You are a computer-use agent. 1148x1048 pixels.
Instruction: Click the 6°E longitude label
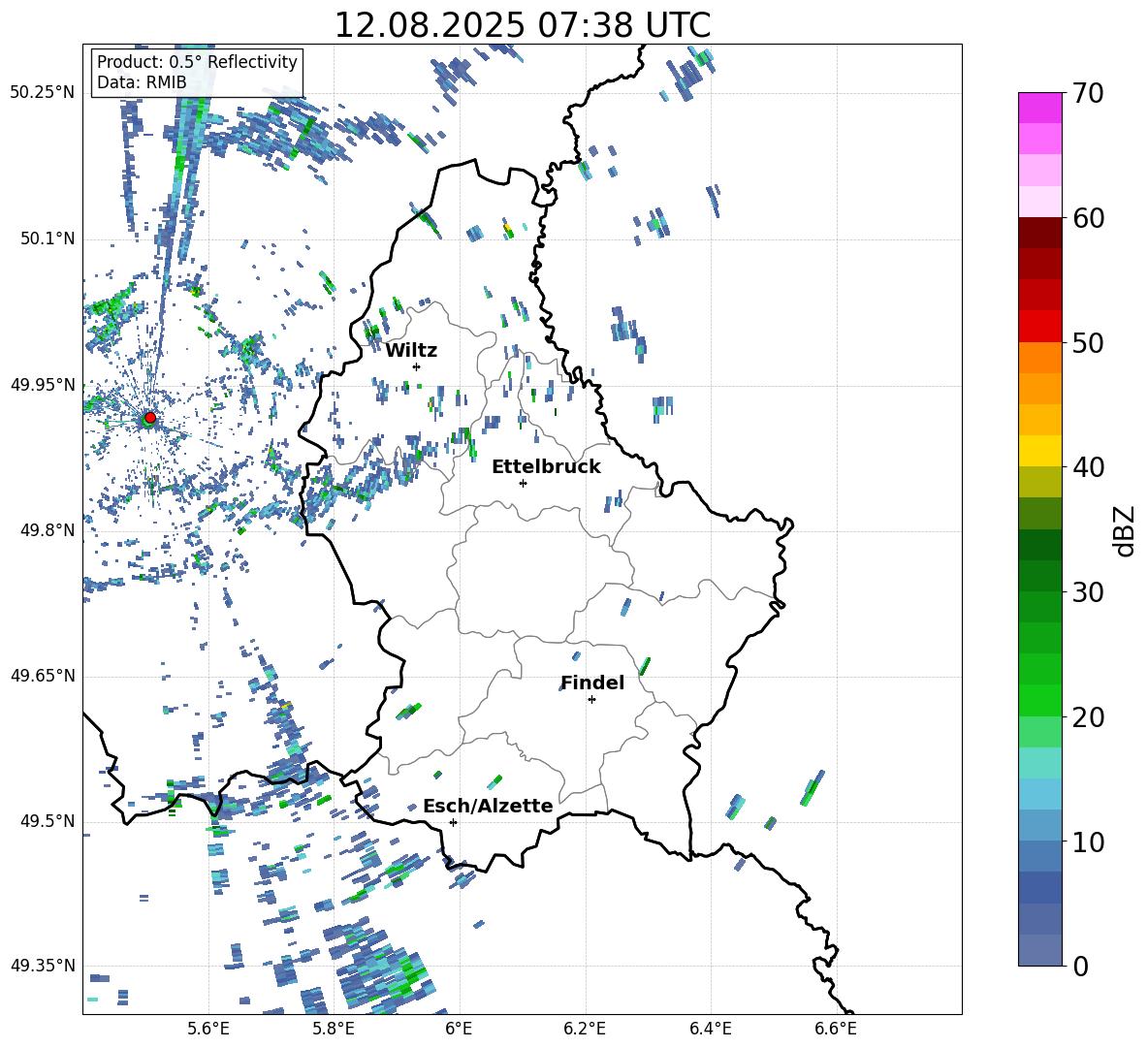[x=459, y=1029]
